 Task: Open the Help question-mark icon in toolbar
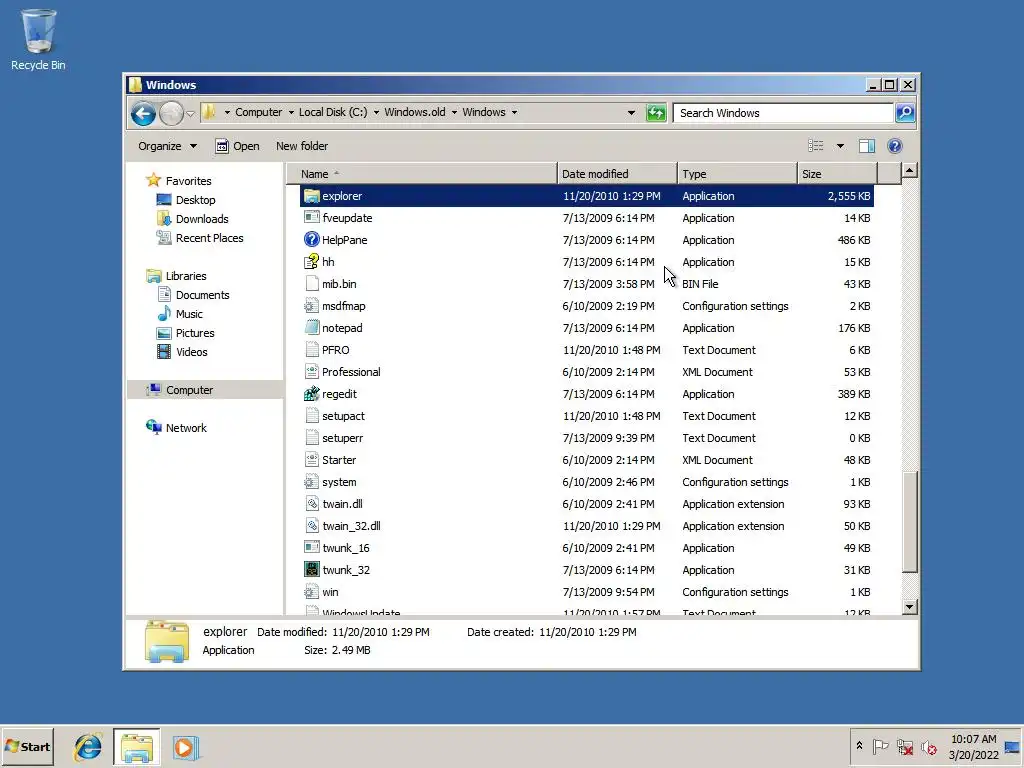pos(895,146)
